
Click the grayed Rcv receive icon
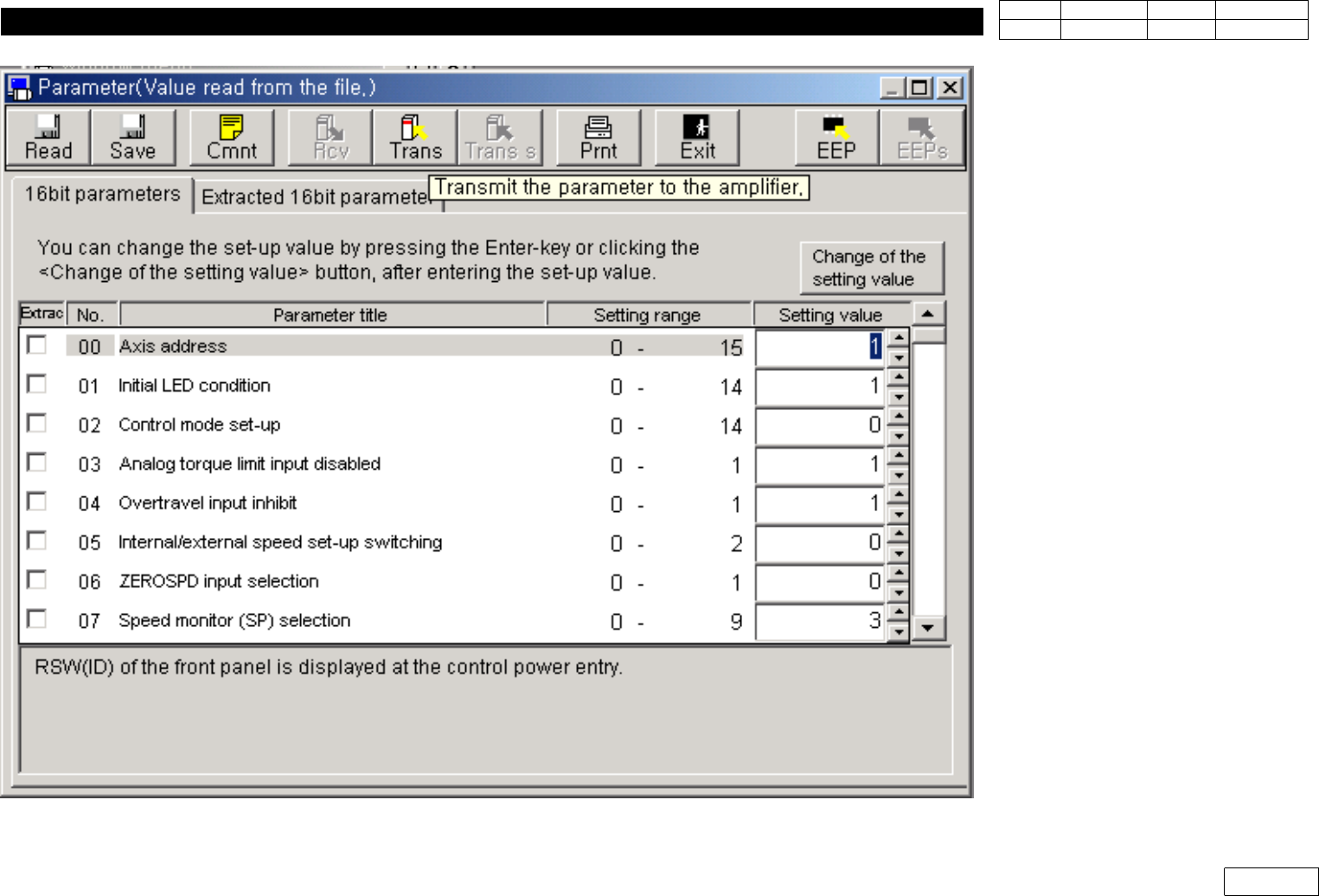pos(330,137)
